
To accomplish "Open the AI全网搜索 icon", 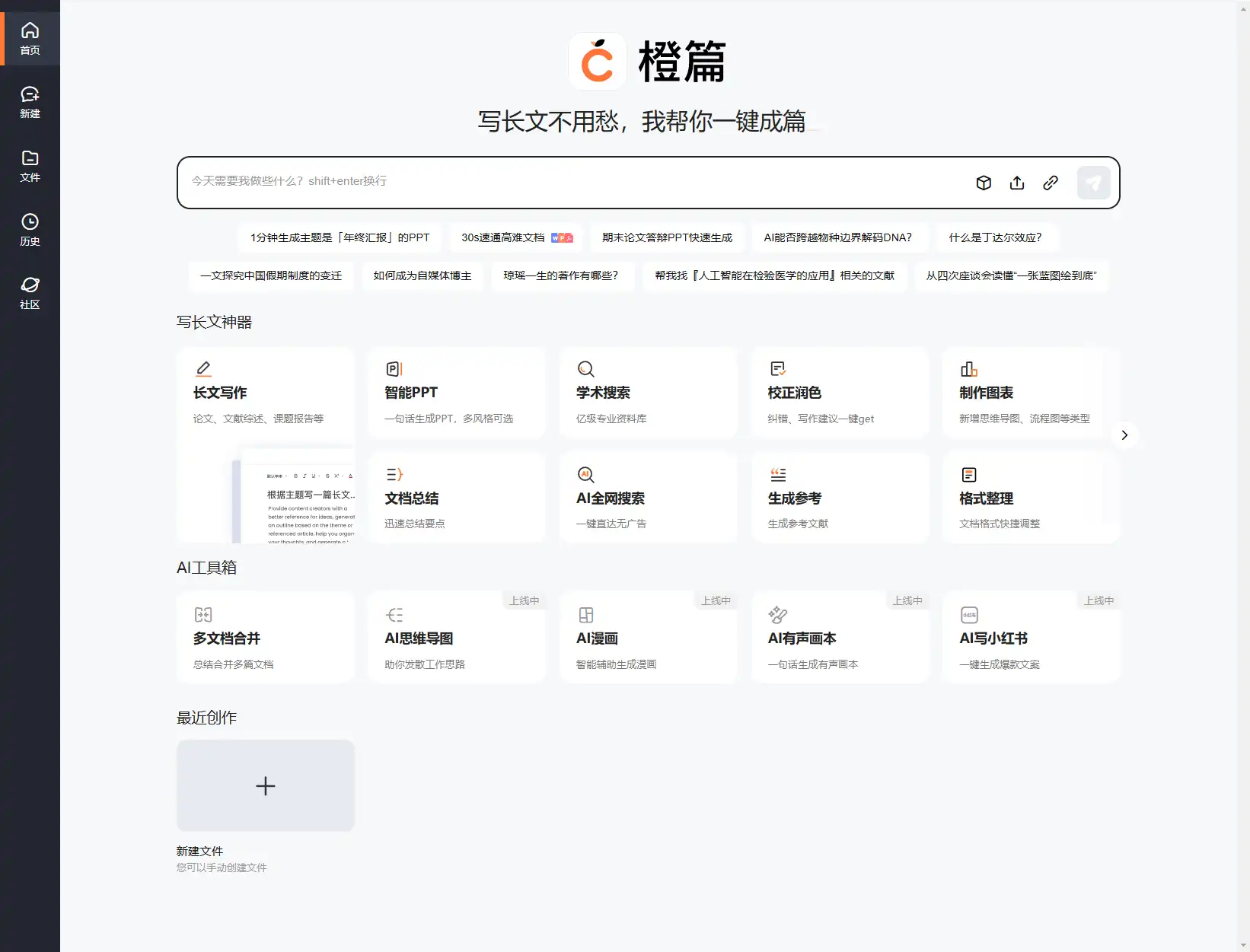I will (585, 474).
